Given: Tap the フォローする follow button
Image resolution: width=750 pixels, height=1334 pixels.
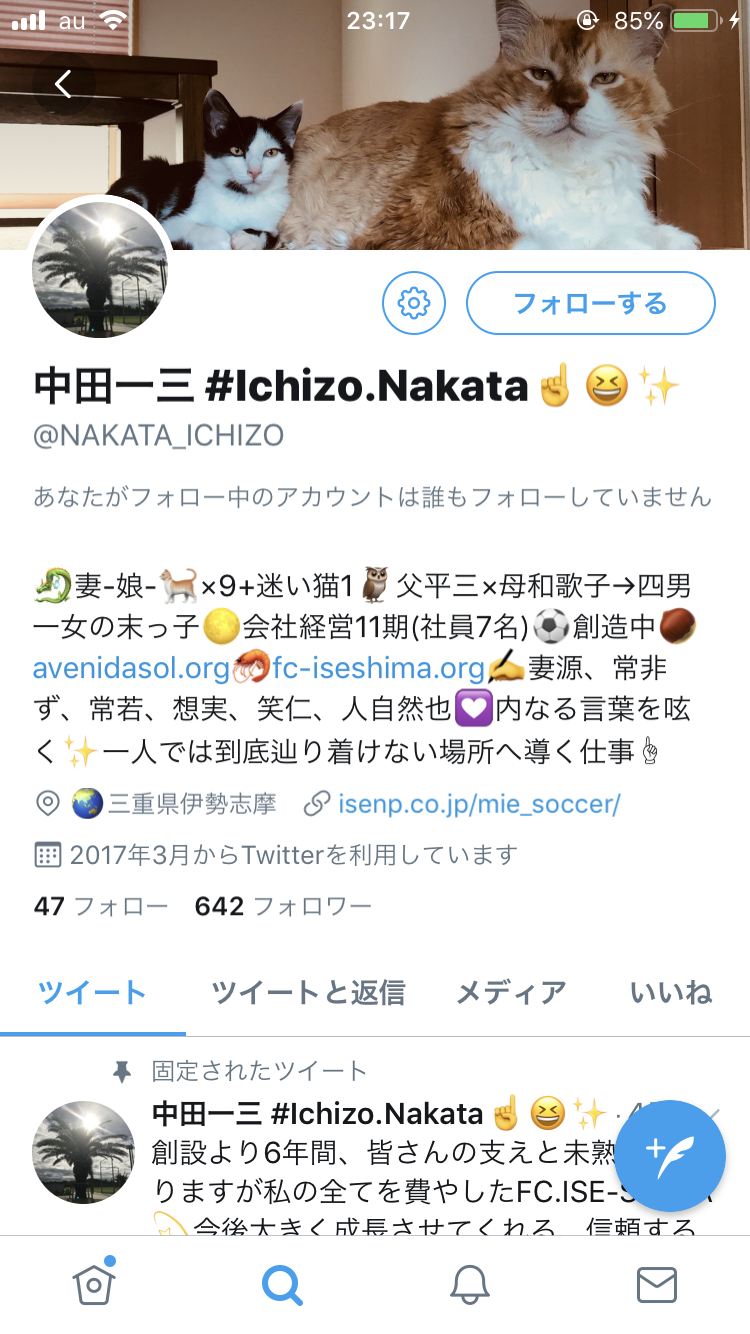Looking at the screenshot, I should [590, 302].
